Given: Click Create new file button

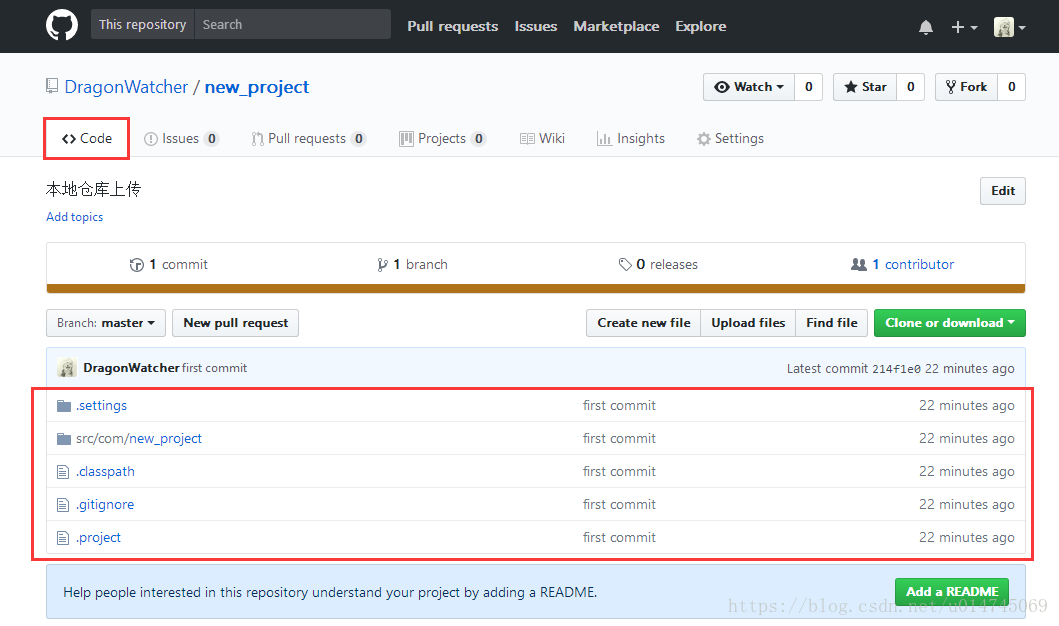Looking at the screenshot, I should pos(644,323).
